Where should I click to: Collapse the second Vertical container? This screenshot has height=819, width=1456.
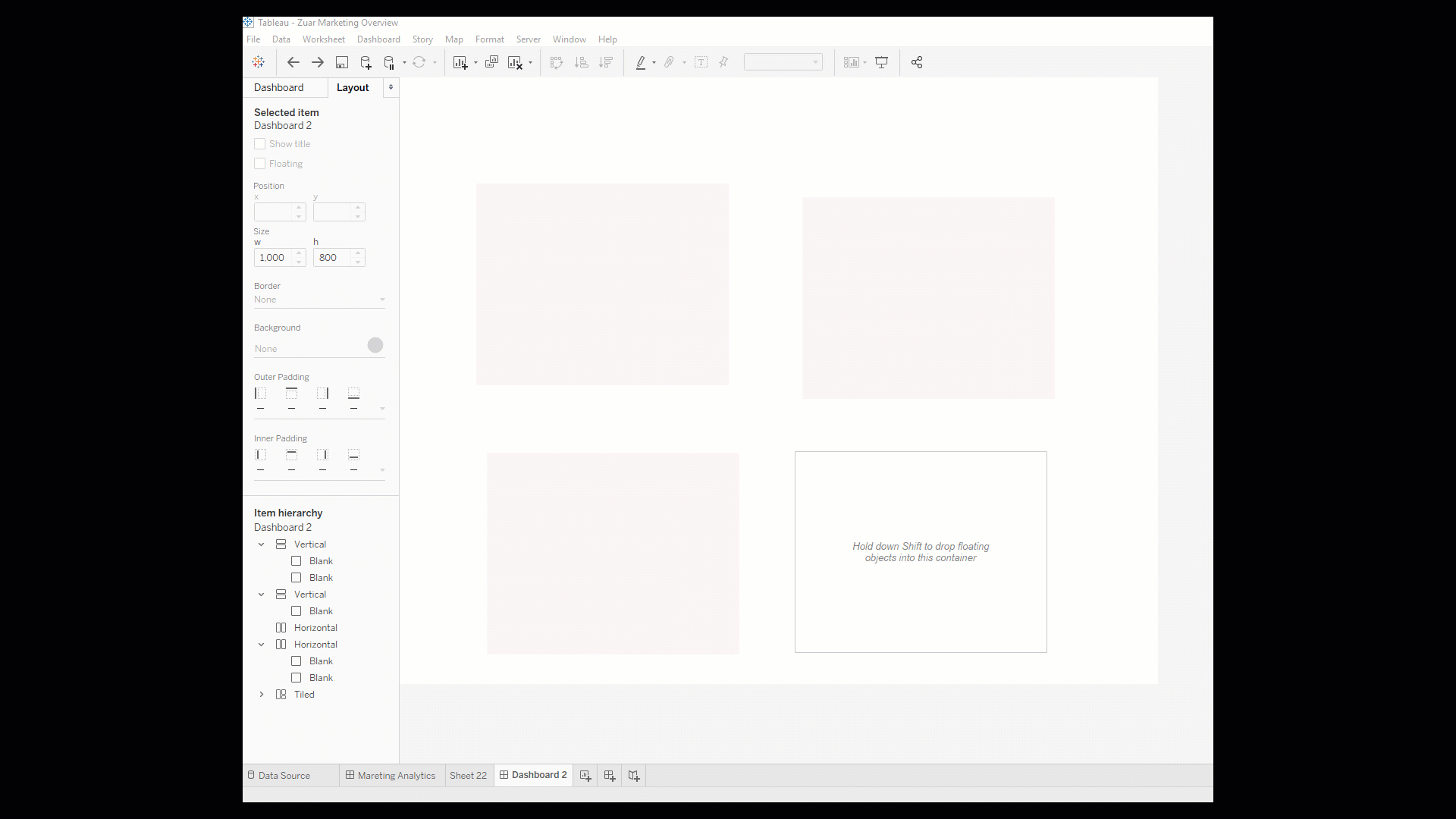click(262, 595)
